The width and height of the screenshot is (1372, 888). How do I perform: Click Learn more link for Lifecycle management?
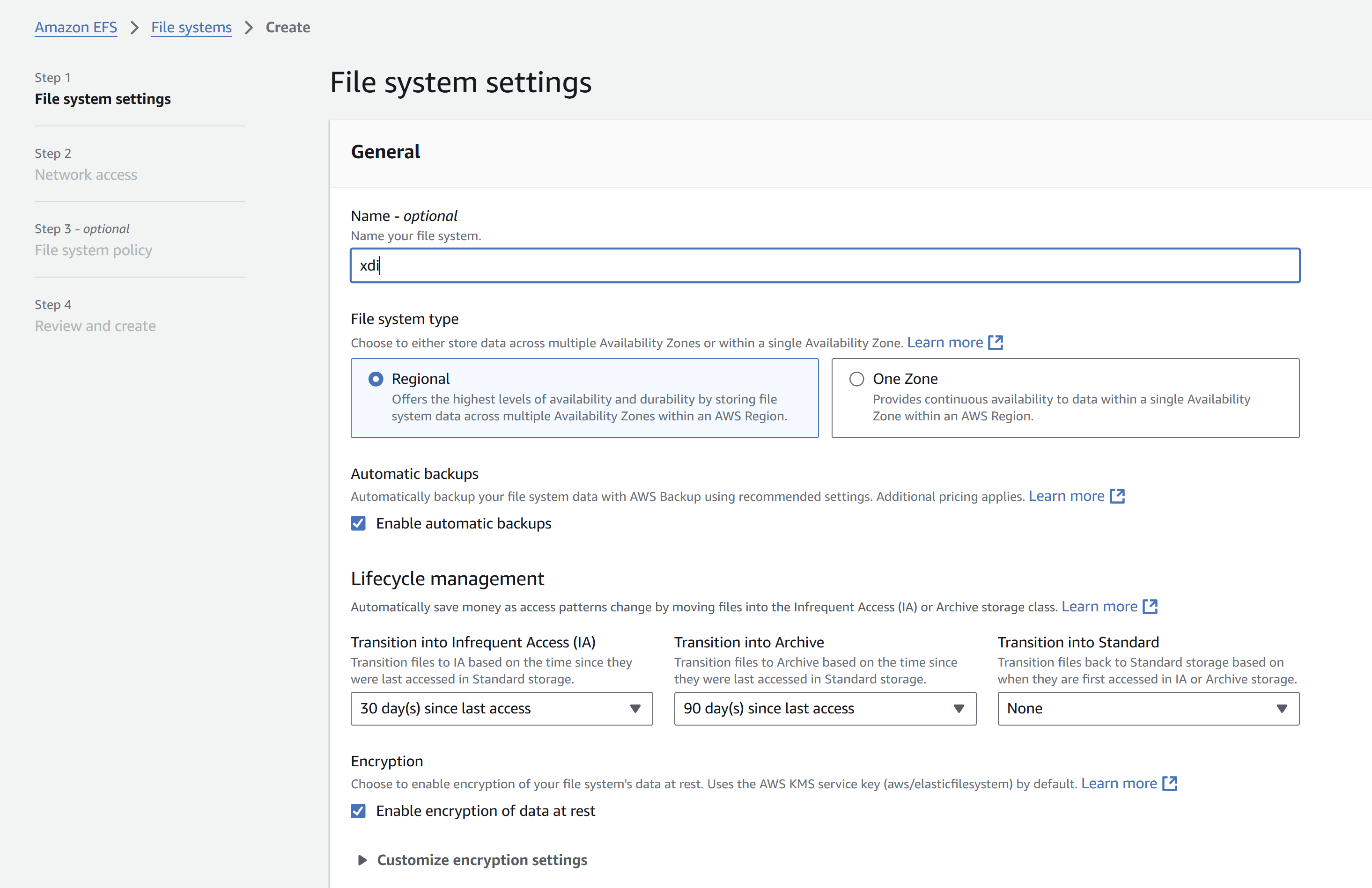(1099, 606)
